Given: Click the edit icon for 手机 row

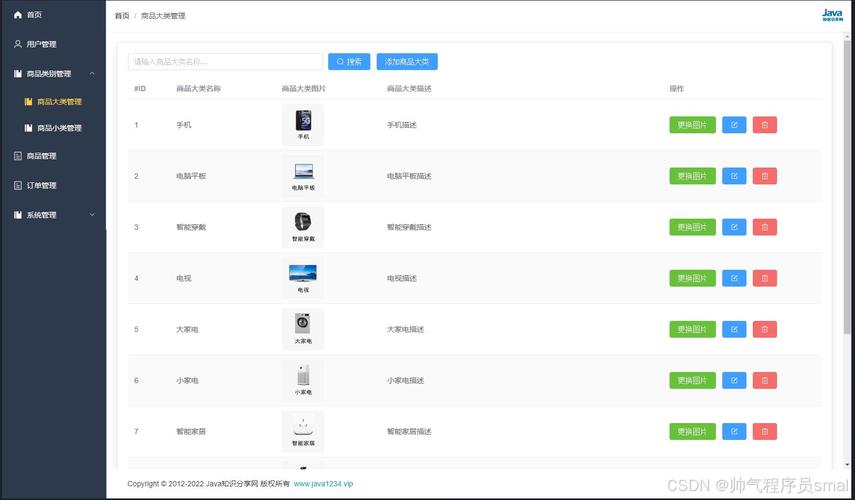Looking at the screenshot, I should point(734,125).
